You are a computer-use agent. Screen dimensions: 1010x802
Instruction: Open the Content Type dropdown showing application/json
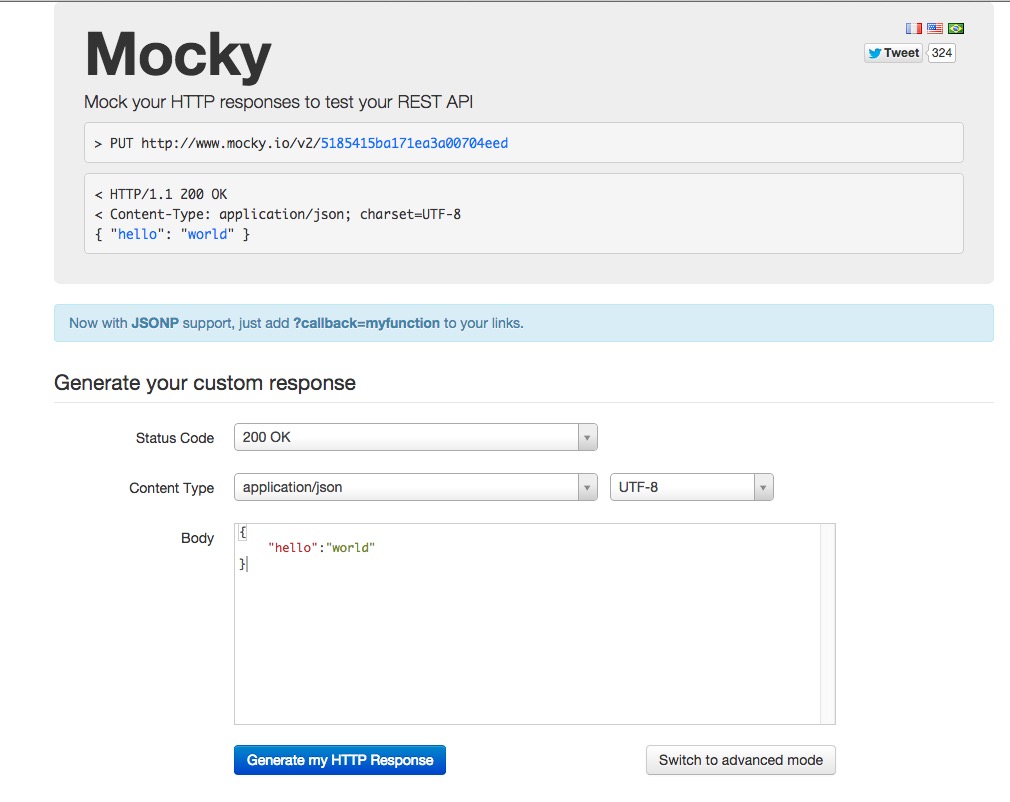click(x=415, y=487)
